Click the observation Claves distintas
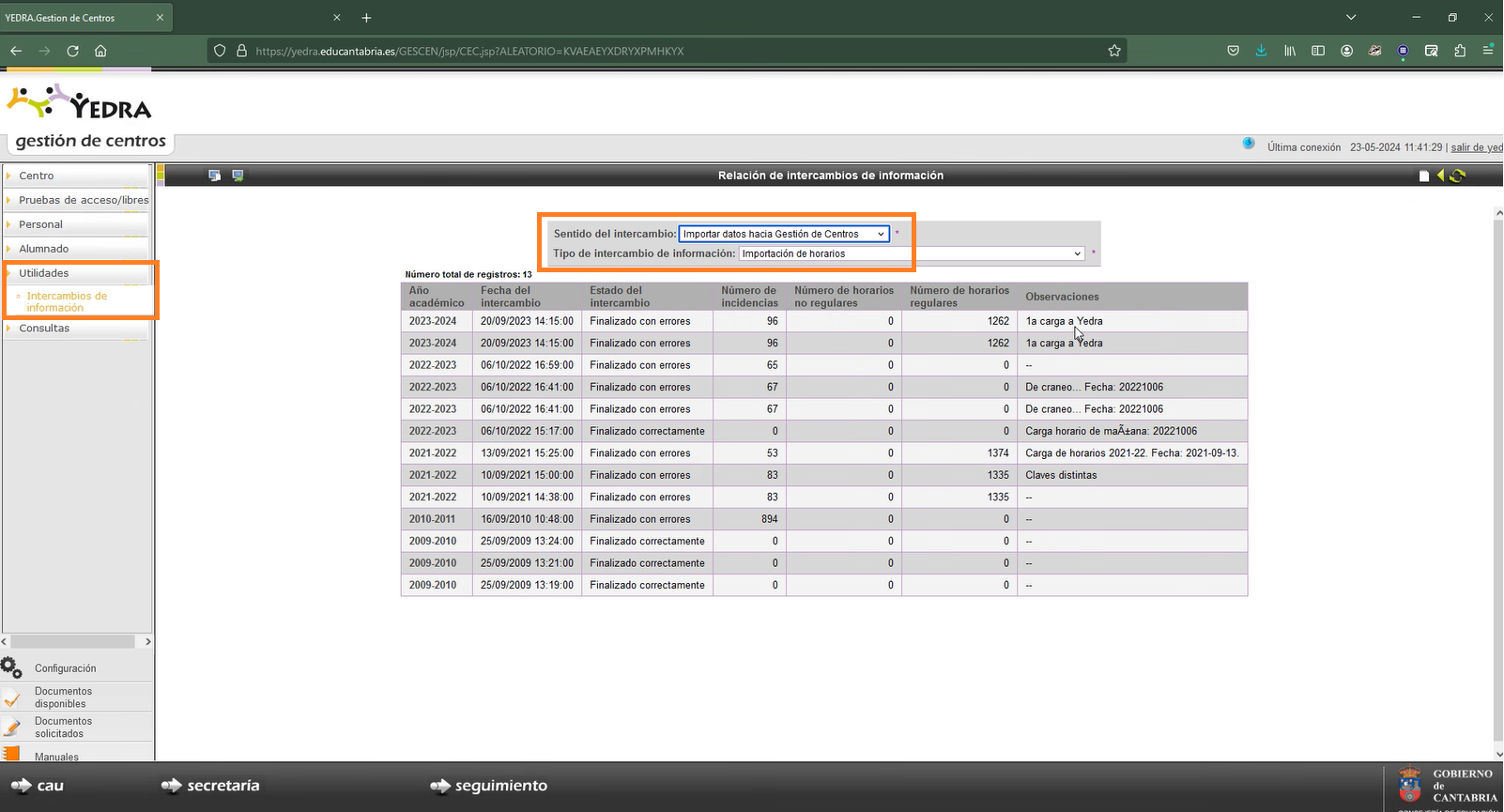Image resolution: width=1504 pixels, height=812 pixels. tap(1061, 475)
